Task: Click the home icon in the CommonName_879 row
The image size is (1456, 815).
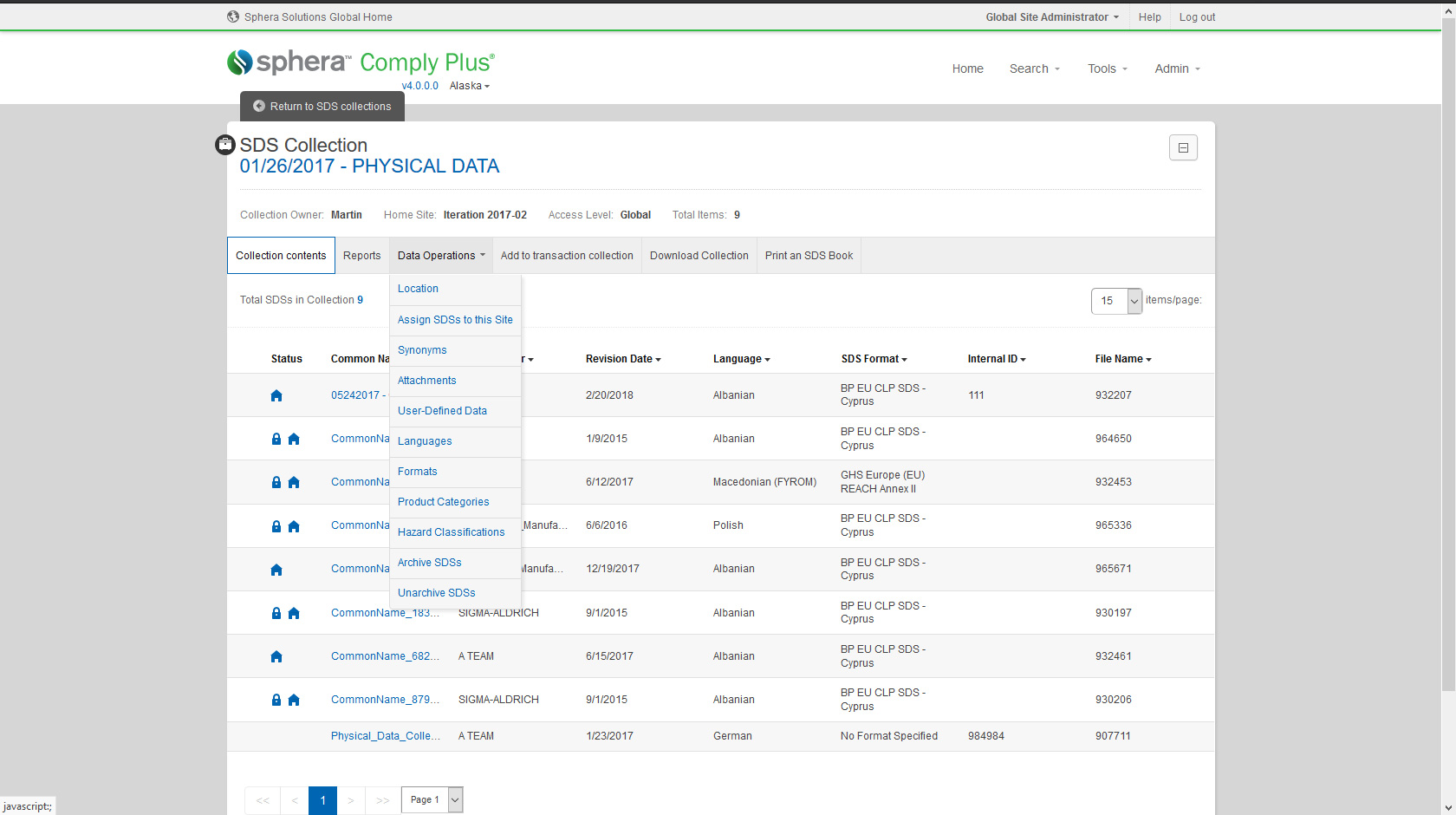Action: [x=294, y=700]
